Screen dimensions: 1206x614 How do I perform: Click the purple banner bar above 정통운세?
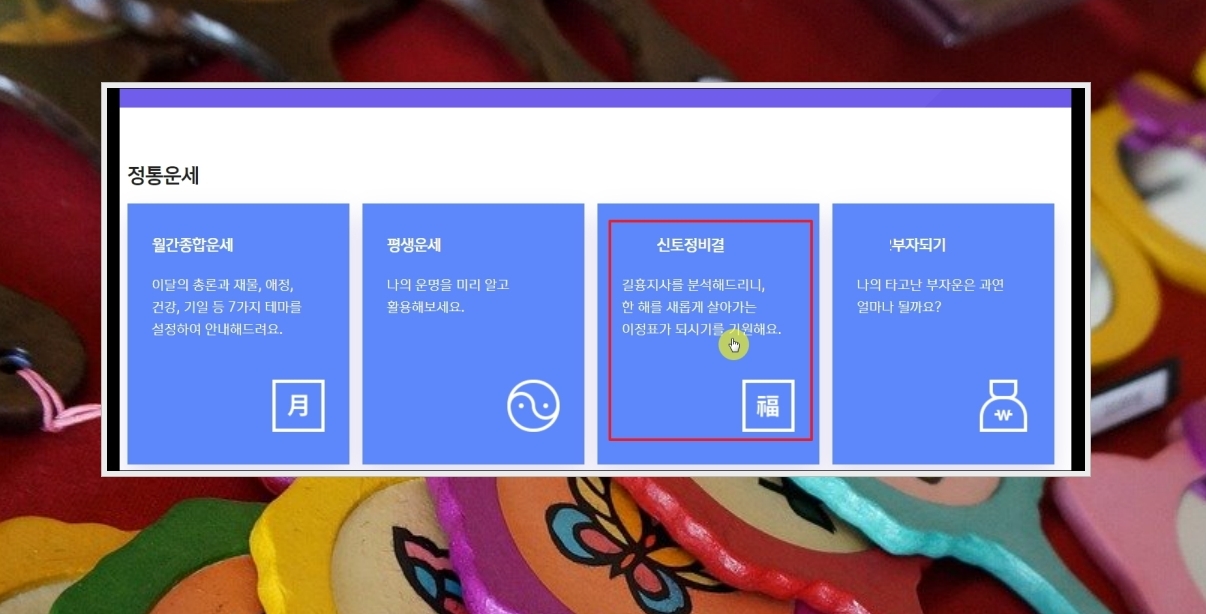tap(595, 98)
